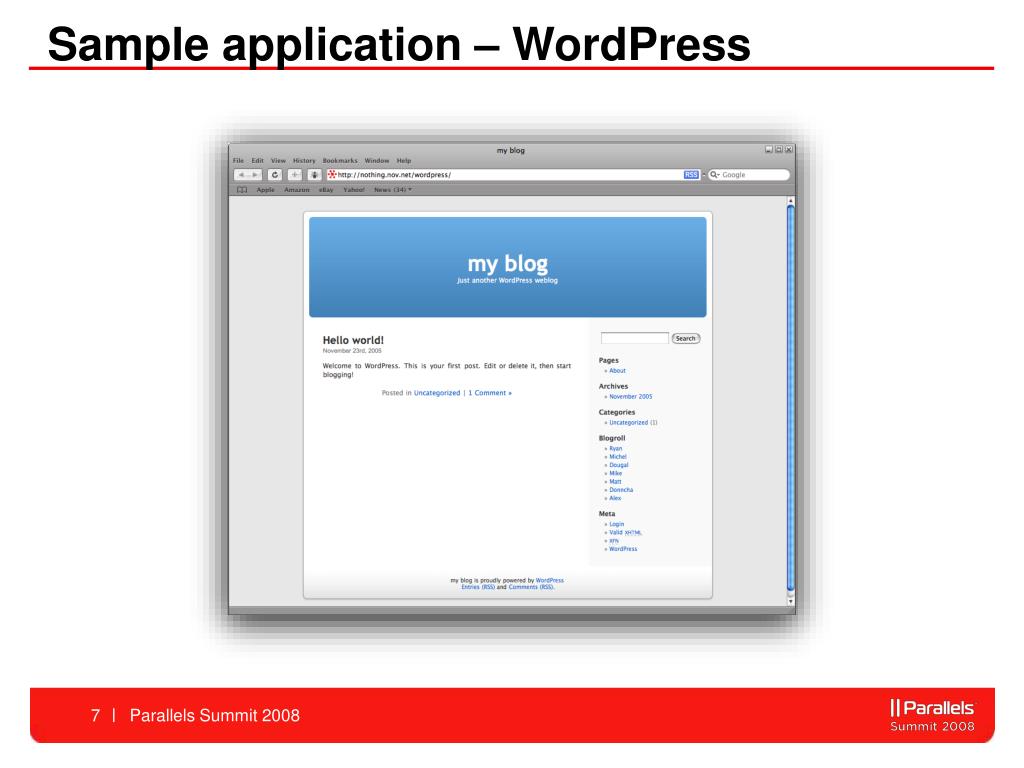This screenshot has height=768, width=1024.
Task: Open Uncategorized (1) category in sidebar
Action: tap(633, 423)
